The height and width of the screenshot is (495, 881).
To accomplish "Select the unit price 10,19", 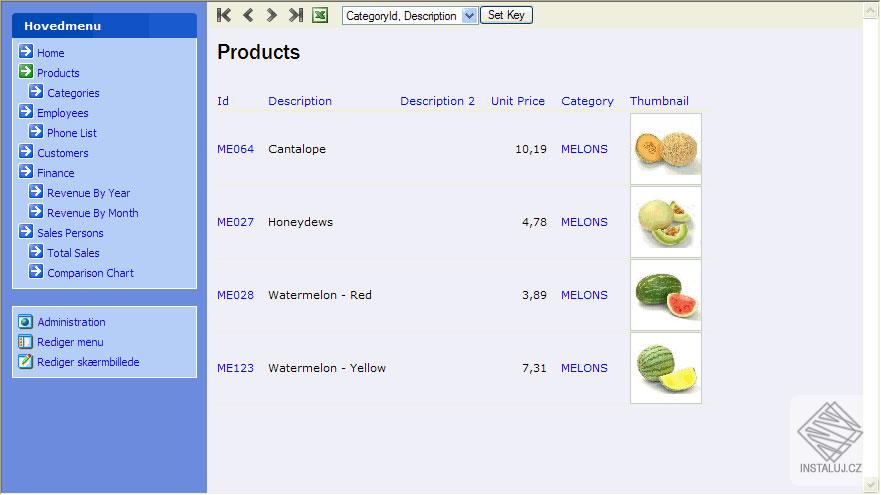I will tap(531, 149).
